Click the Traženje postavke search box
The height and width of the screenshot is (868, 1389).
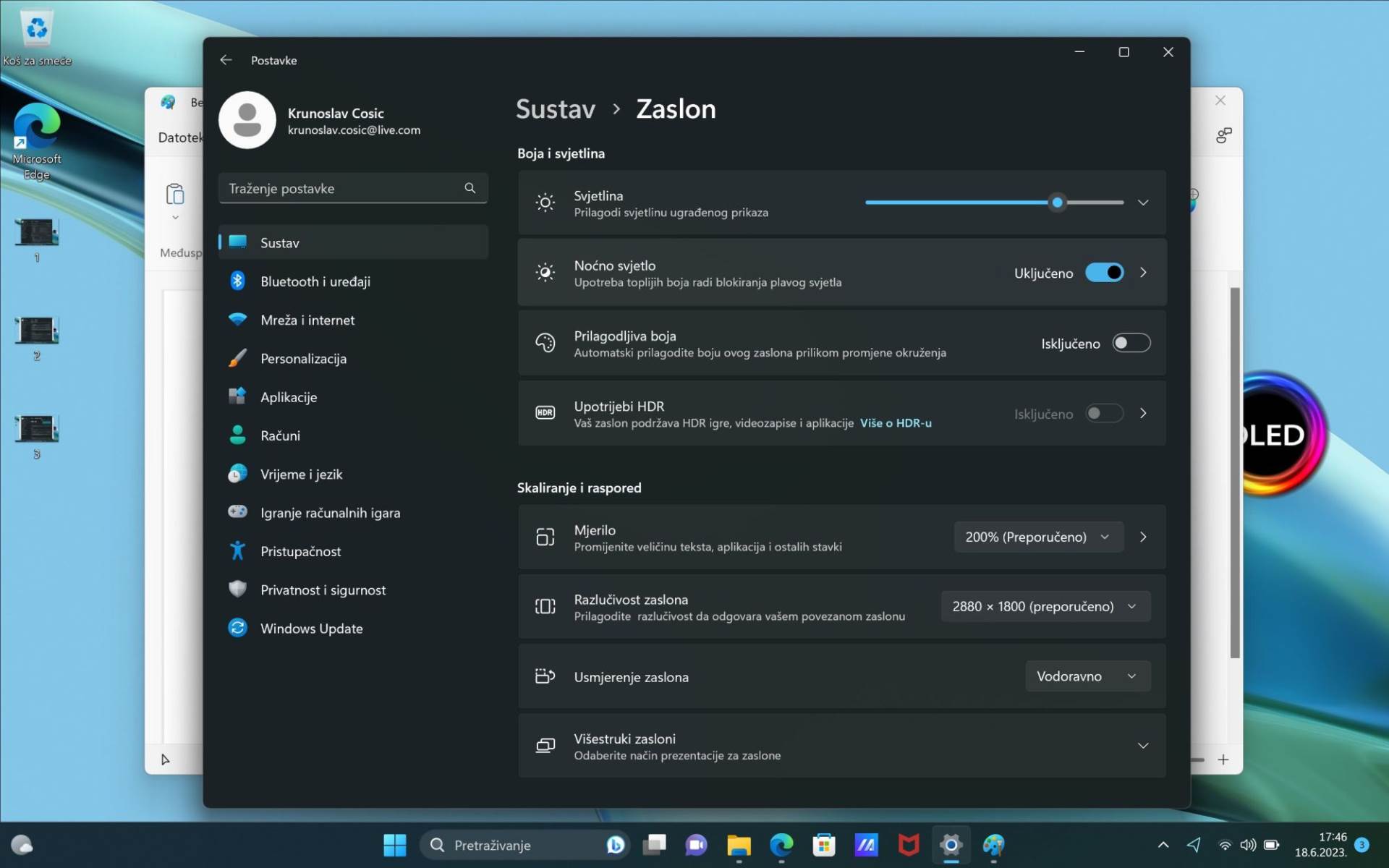click(x=340, y=188)
